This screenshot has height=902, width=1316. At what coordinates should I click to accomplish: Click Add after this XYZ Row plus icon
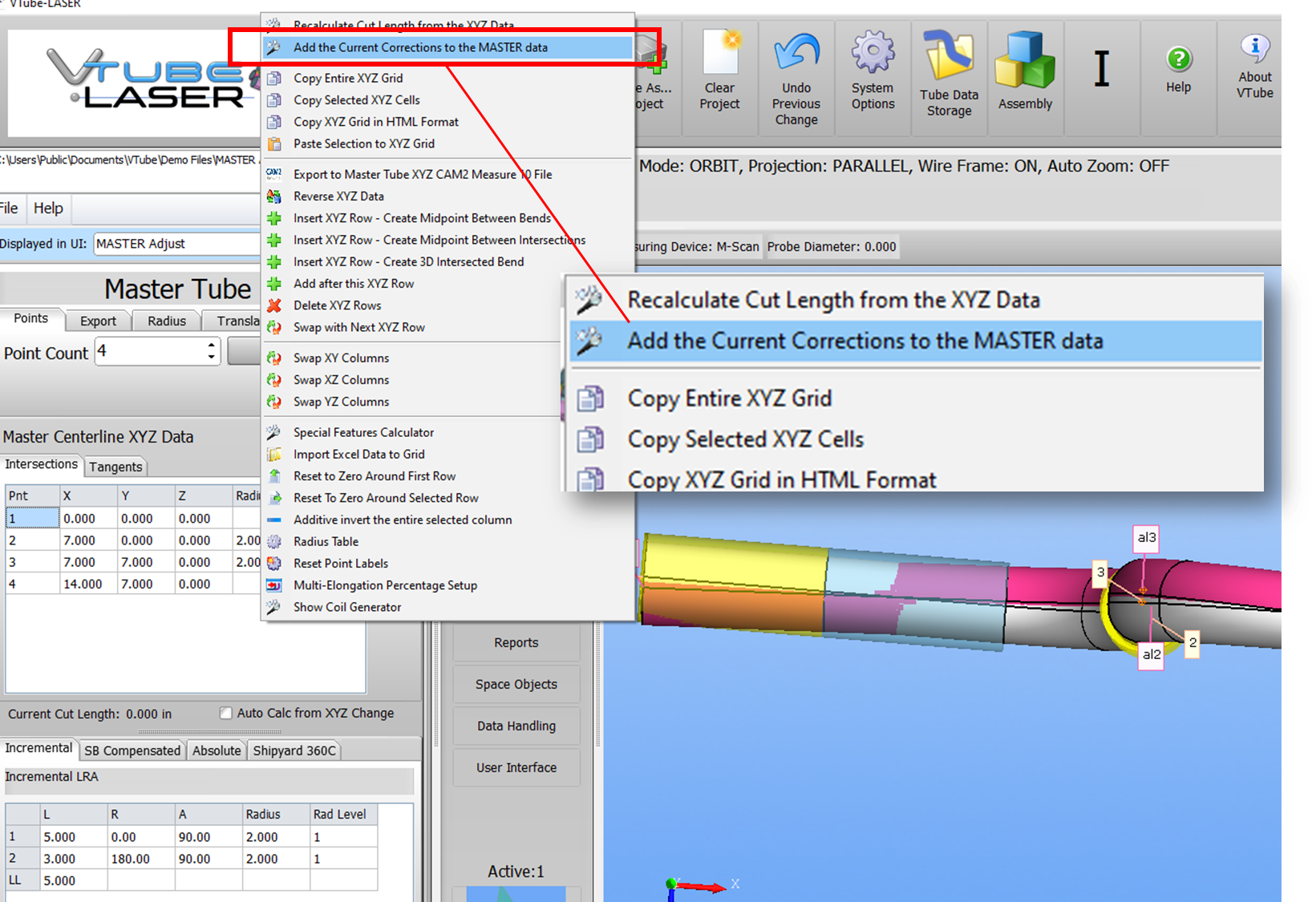click(x=274, y=283)
